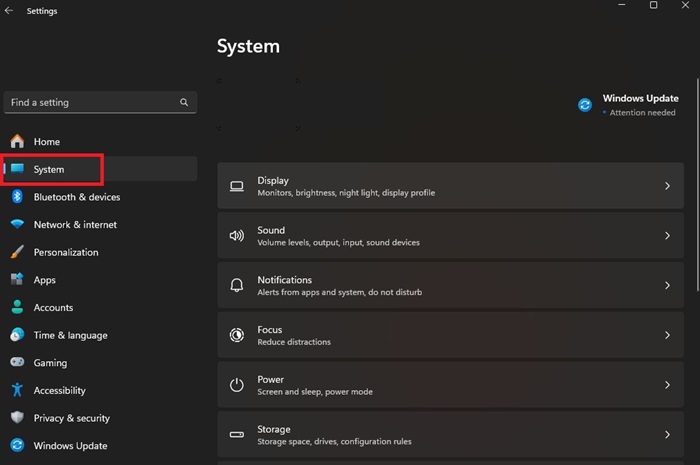Click 'Reduce distractions' text
The image size is (700, 465).
(x=294, y=342)
